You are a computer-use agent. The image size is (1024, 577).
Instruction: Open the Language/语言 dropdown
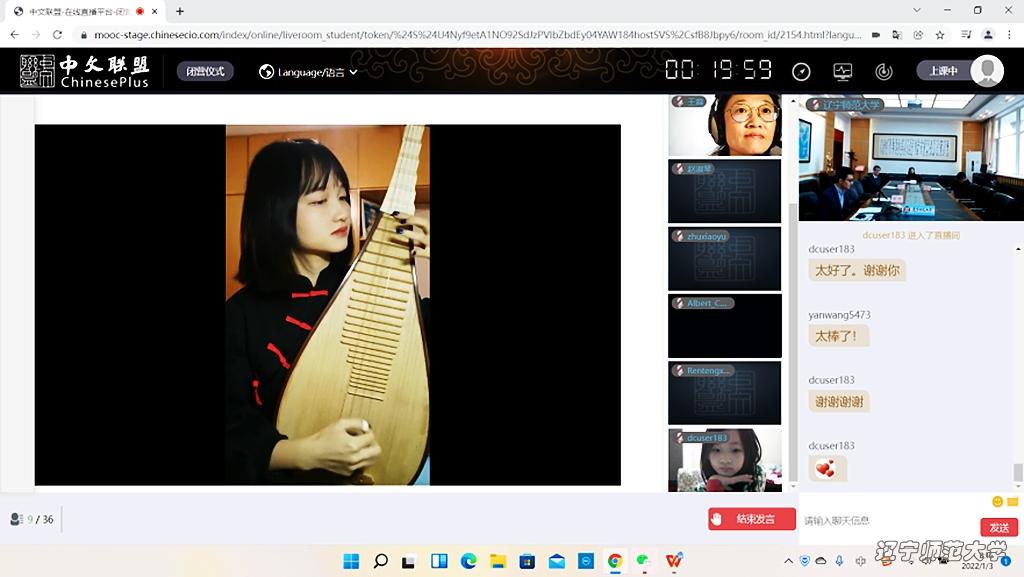309,72
